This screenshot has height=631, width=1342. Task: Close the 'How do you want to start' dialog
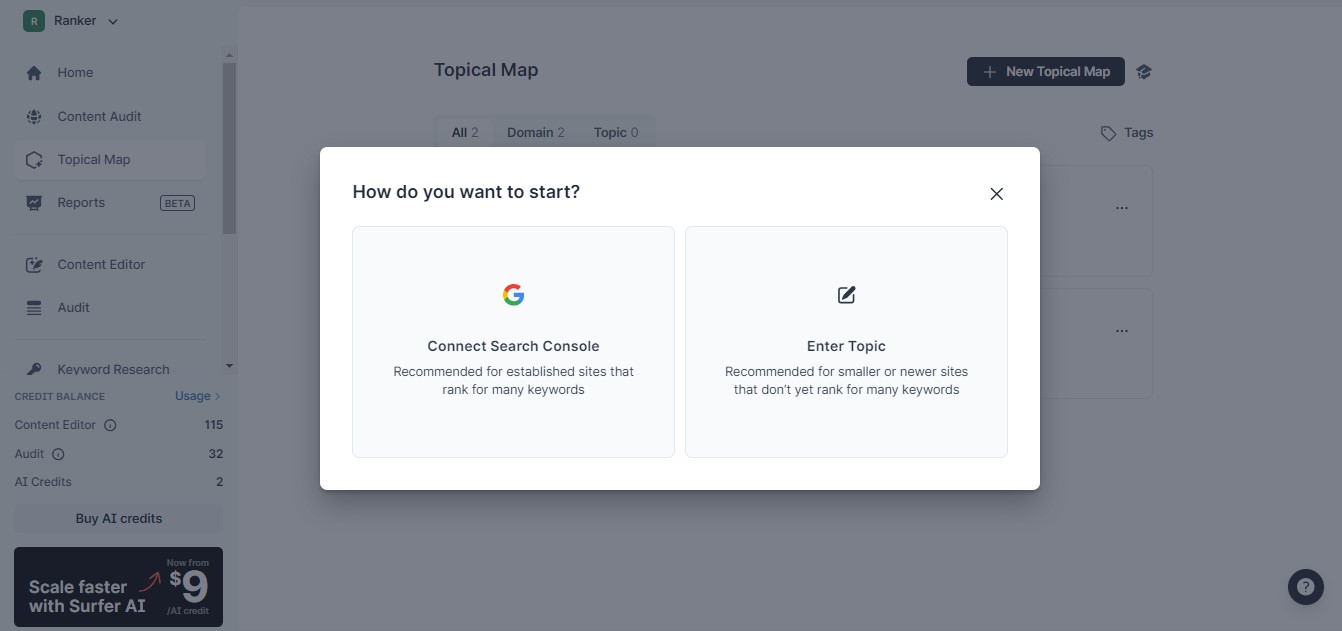(996, 194)
